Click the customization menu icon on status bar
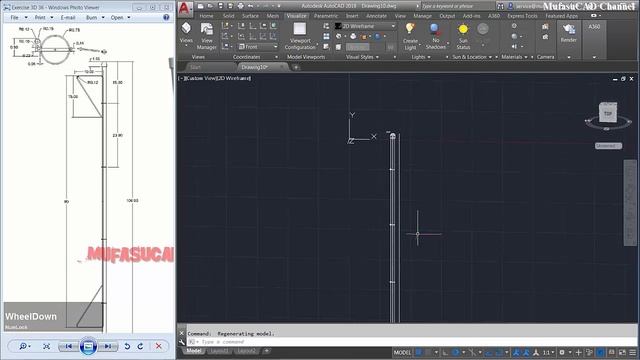 point(633,352)
